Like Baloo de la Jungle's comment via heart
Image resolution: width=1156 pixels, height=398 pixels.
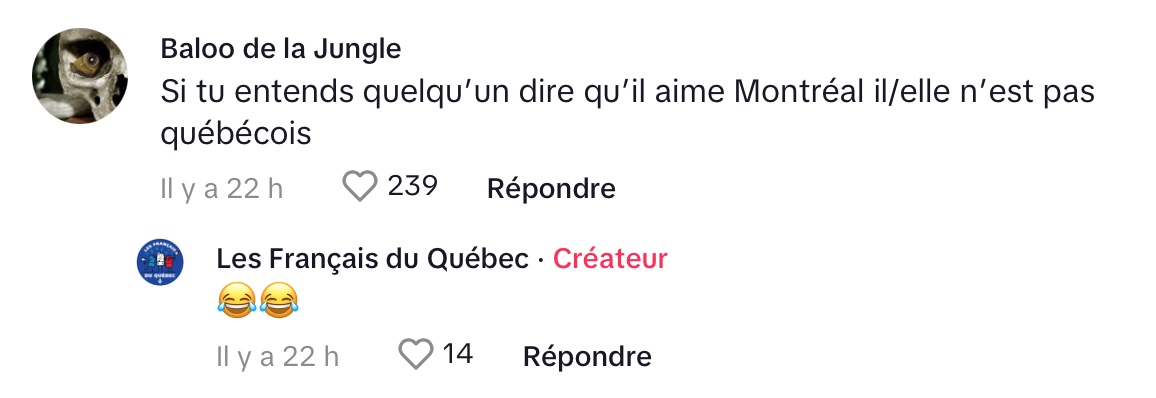[x=360, y=186]
